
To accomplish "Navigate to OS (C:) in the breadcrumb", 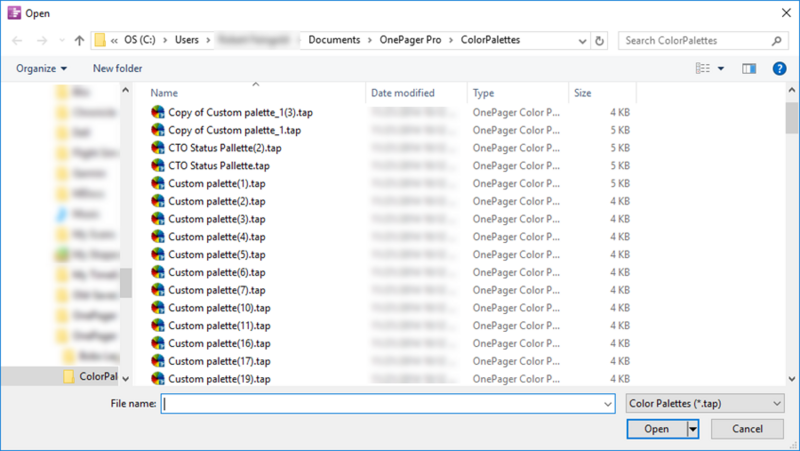I will click(x=140, y=40).
